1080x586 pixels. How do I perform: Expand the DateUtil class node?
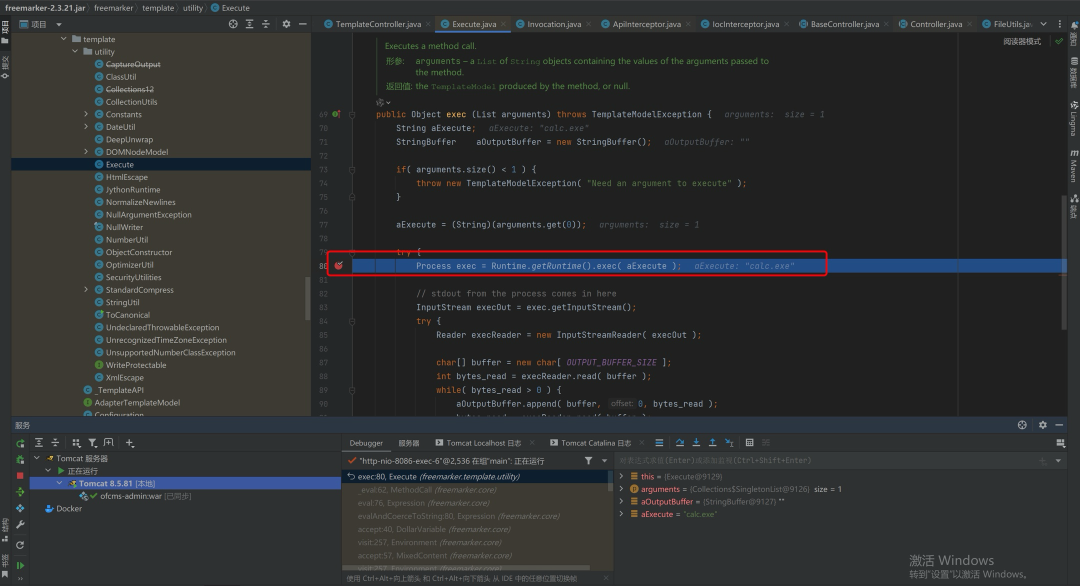86,127
